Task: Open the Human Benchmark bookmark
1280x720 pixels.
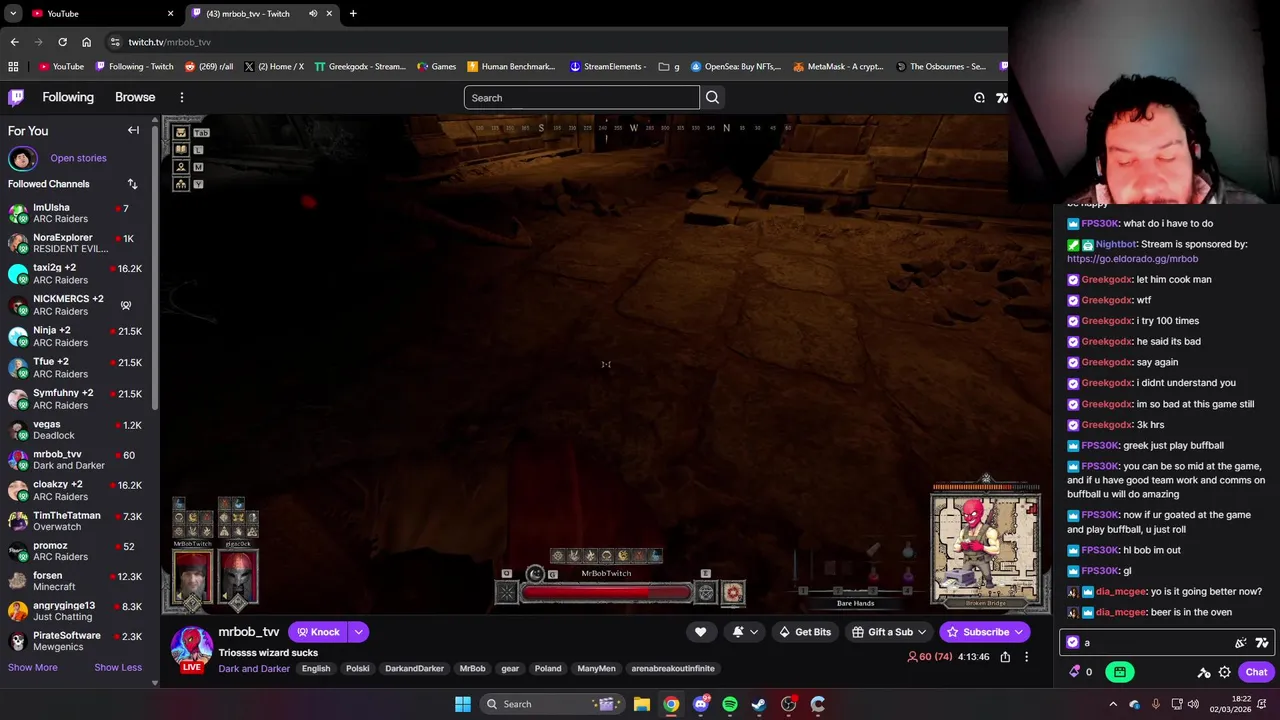Action: (x=511, y=67)
